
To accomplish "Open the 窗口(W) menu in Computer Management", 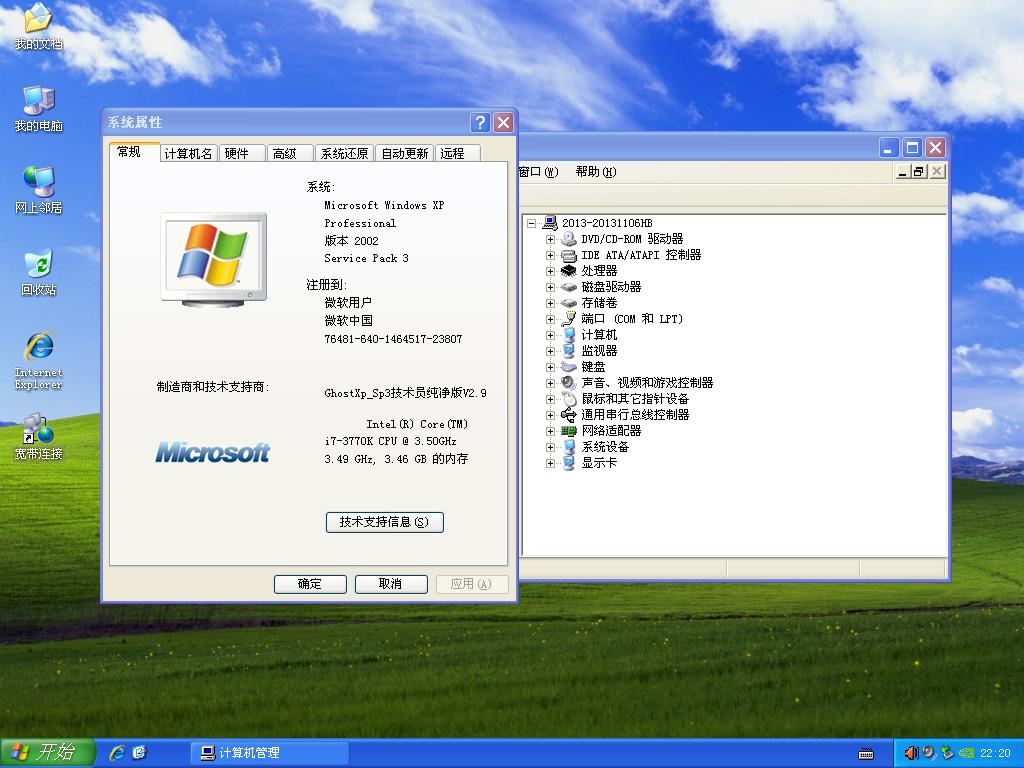I will (538, 172).
